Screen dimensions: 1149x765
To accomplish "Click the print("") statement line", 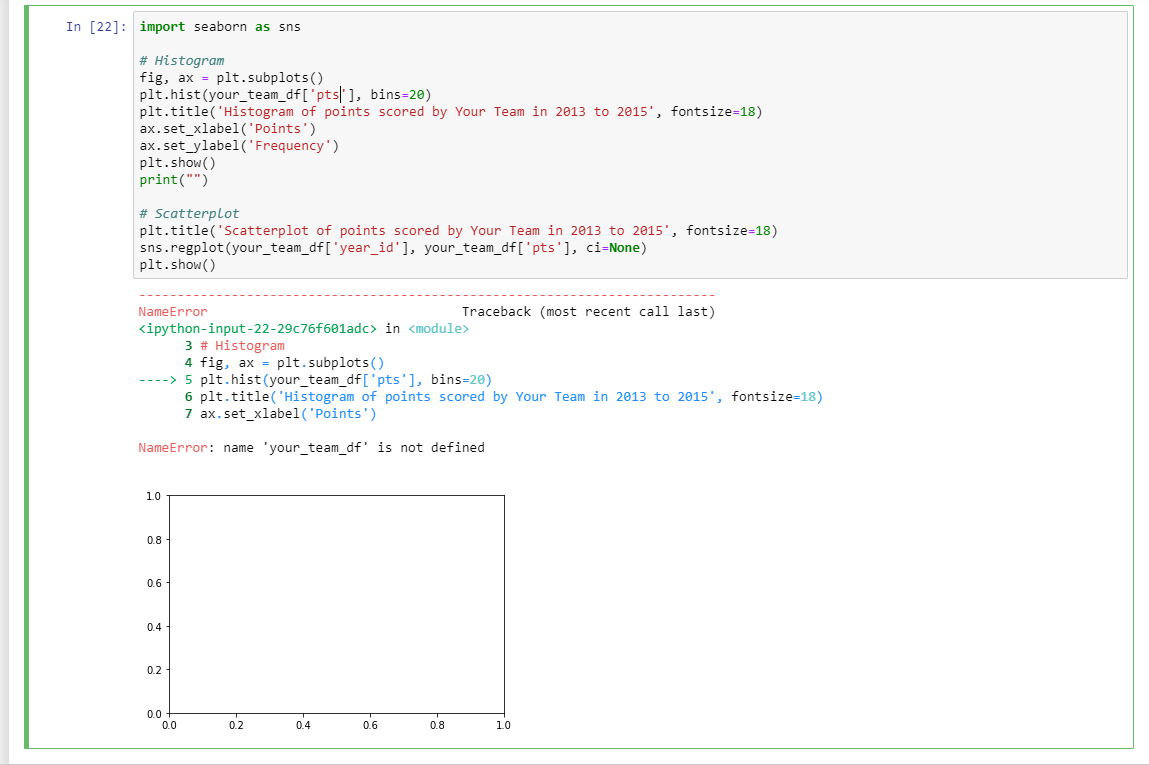I will tap(176, 180).
